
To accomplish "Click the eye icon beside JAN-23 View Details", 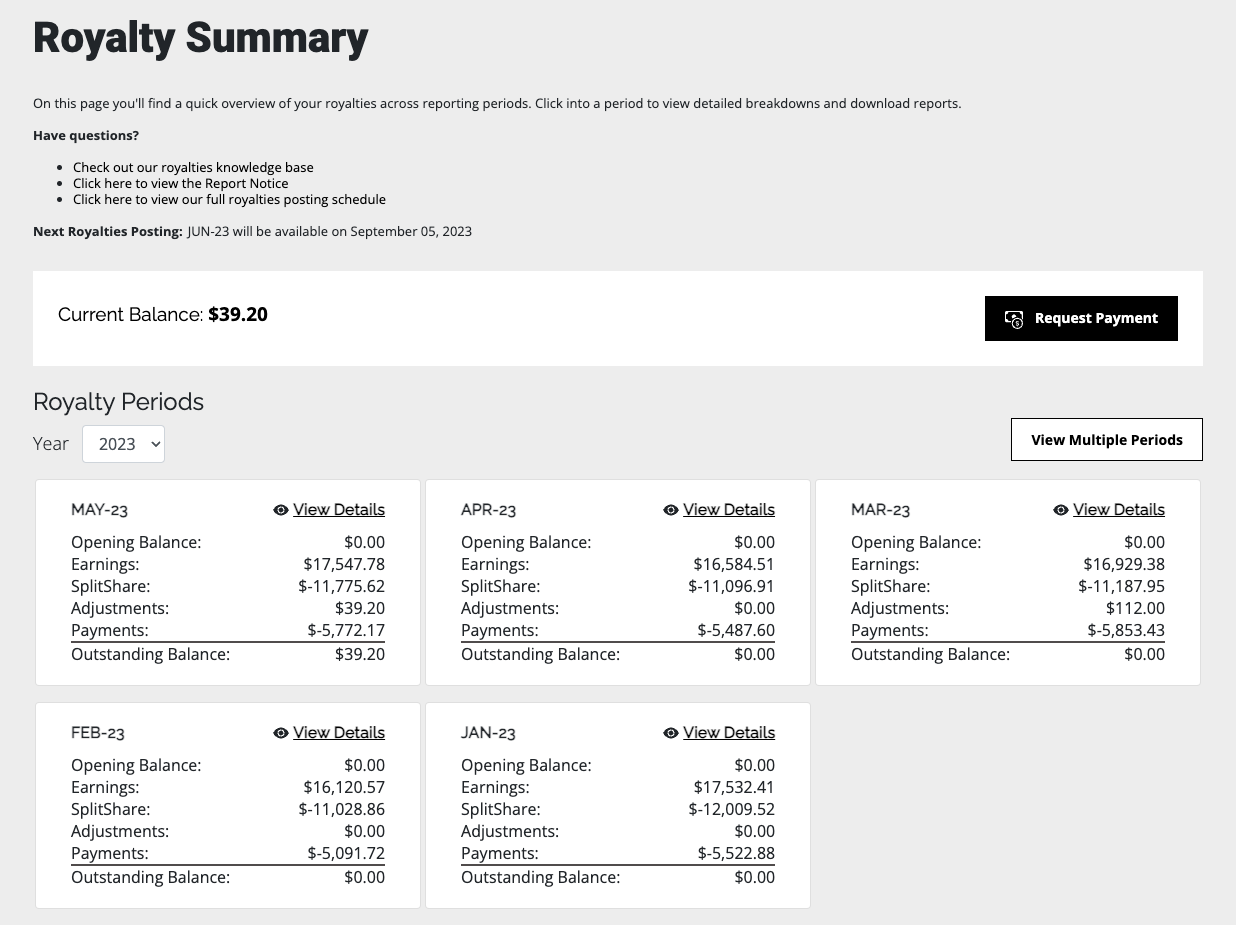I will click(671, 733).
